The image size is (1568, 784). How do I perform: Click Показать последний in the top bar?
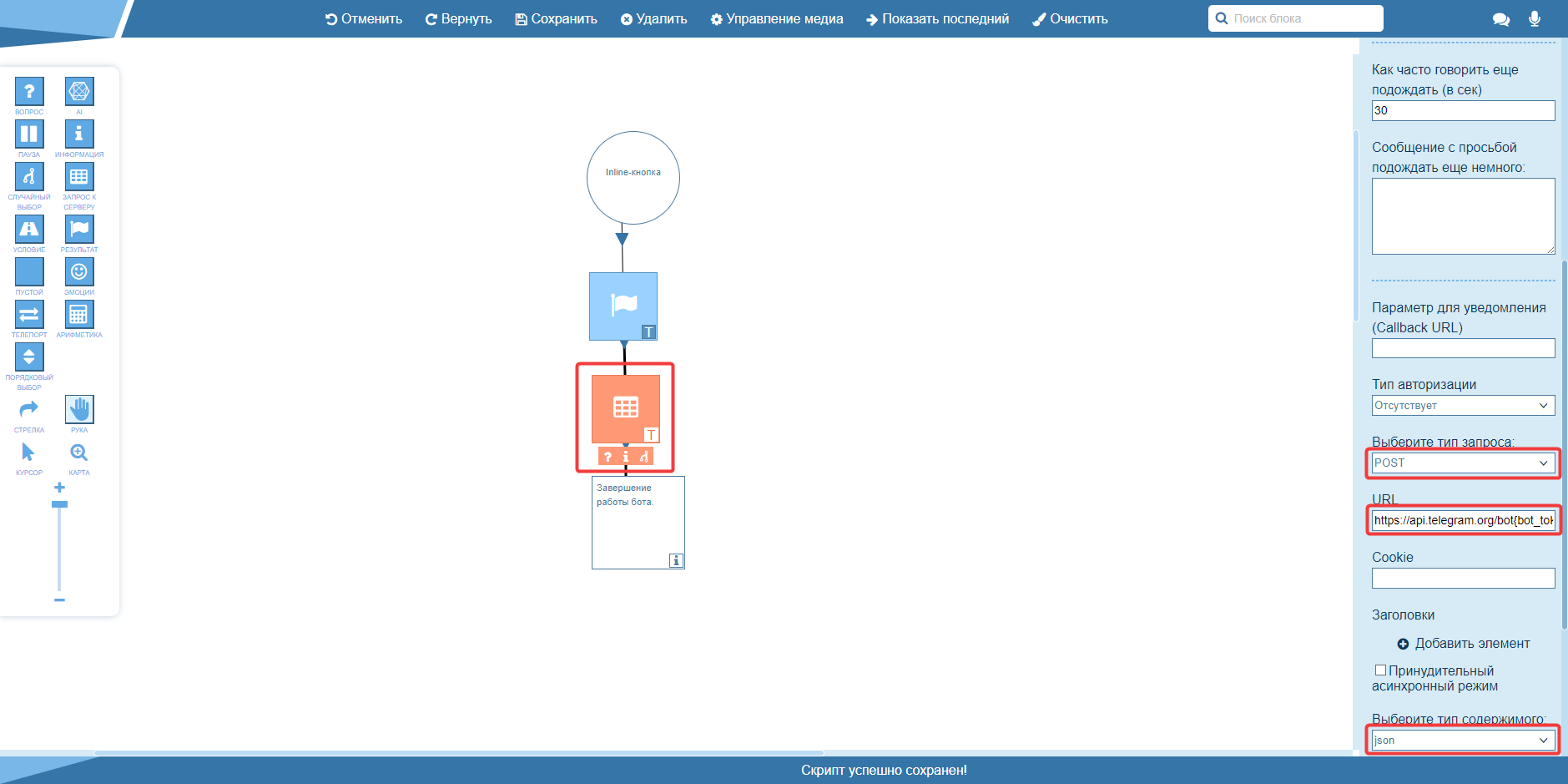[937, 18]
